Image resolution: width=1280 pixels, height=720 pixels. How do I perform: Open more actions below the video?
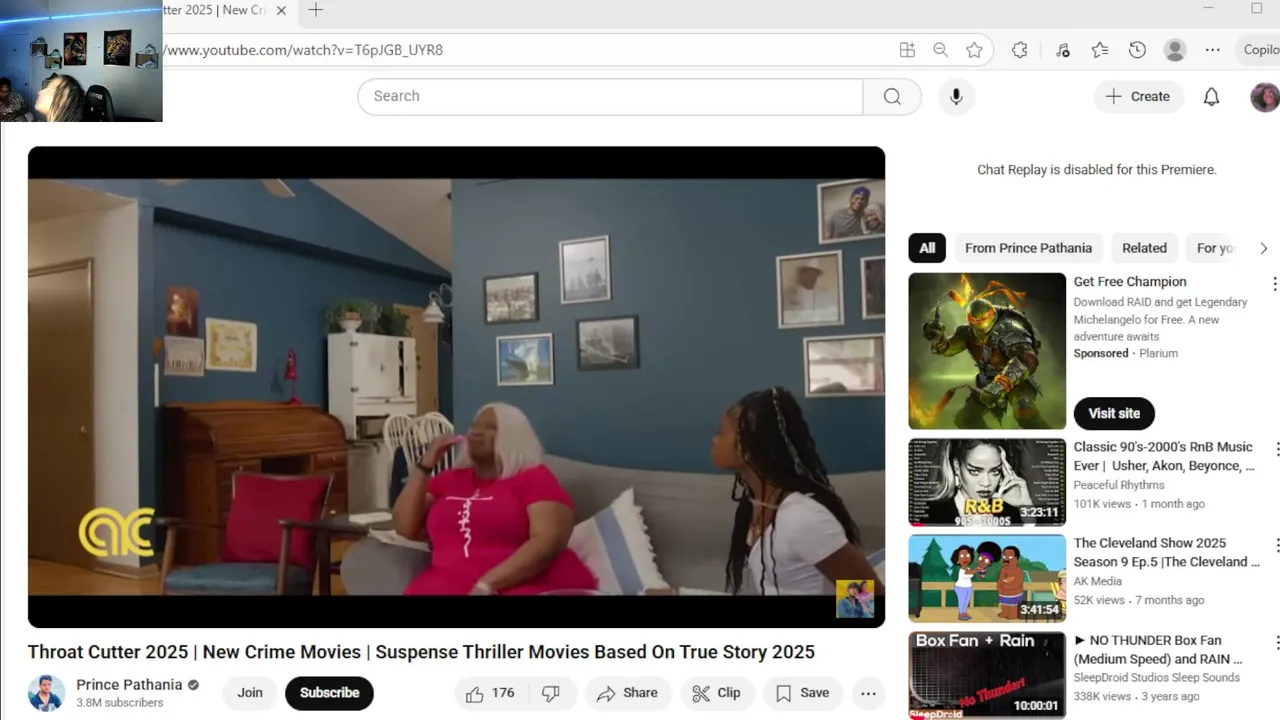tap(868, 693)
